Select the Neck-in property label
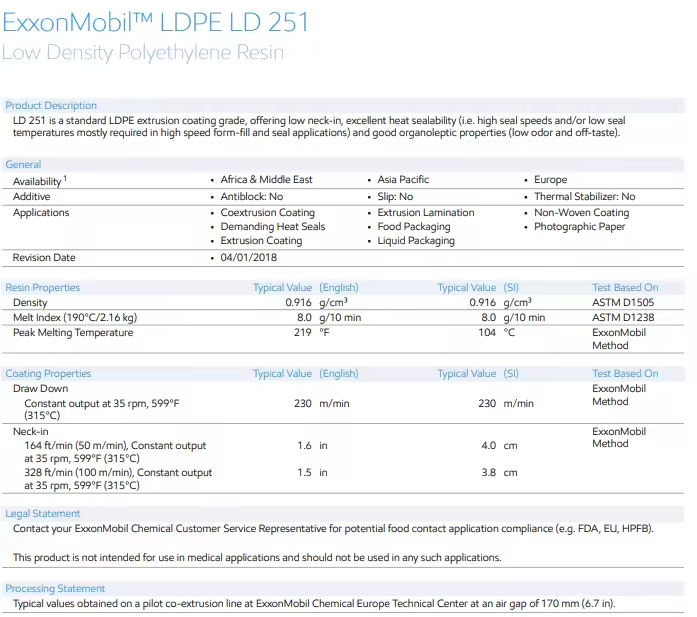Viewport: 697px width, 617px height. point(32,432)
